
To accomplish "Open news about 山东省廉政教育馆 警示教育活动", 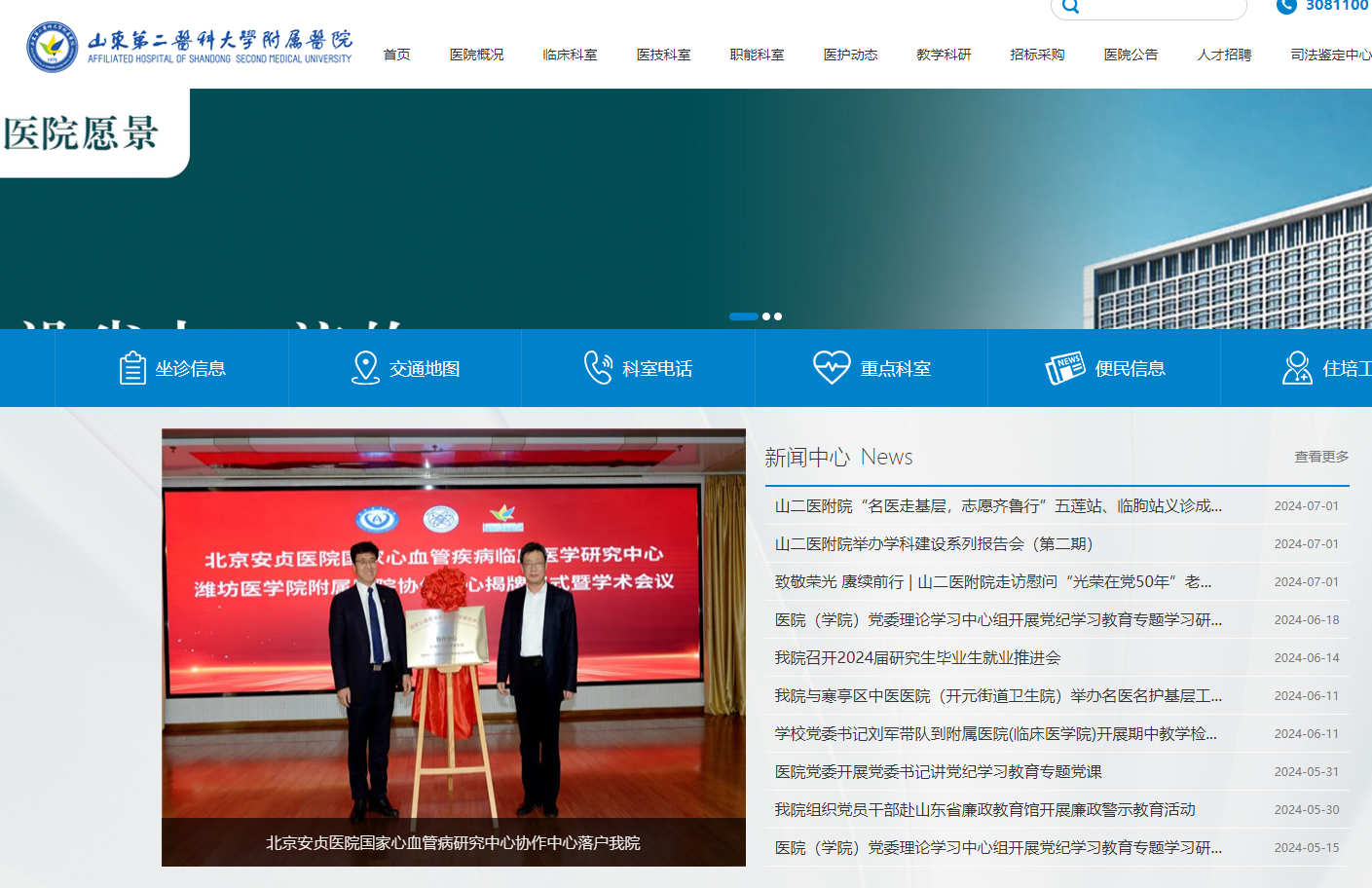I will click(984, 810).
